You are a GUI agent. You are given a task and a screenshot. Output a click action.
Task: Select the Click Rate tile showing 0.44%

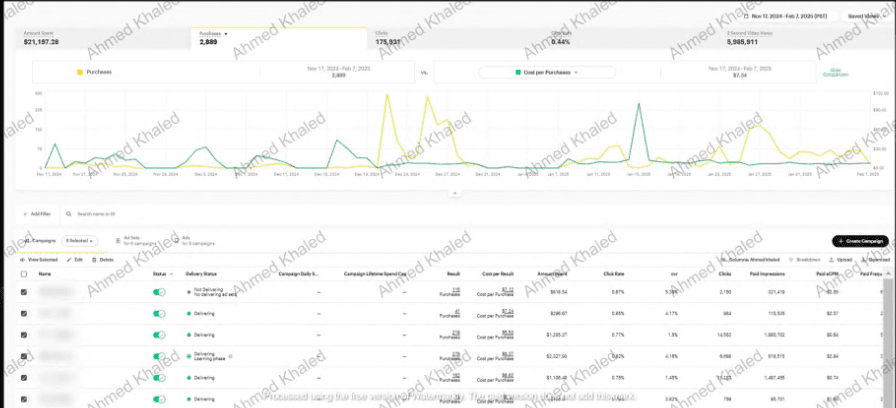click(630, 38)
